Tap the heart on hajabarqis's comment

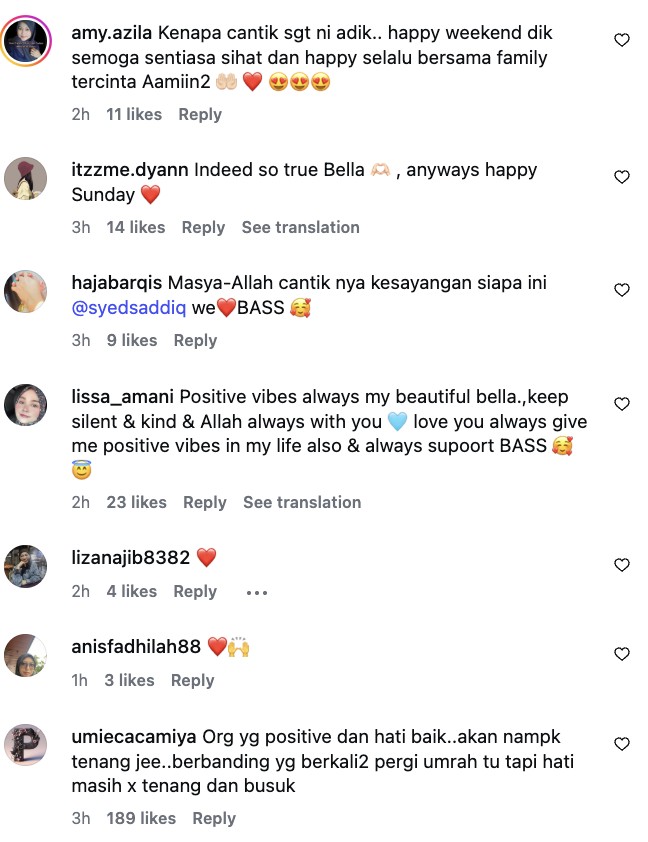621,290
